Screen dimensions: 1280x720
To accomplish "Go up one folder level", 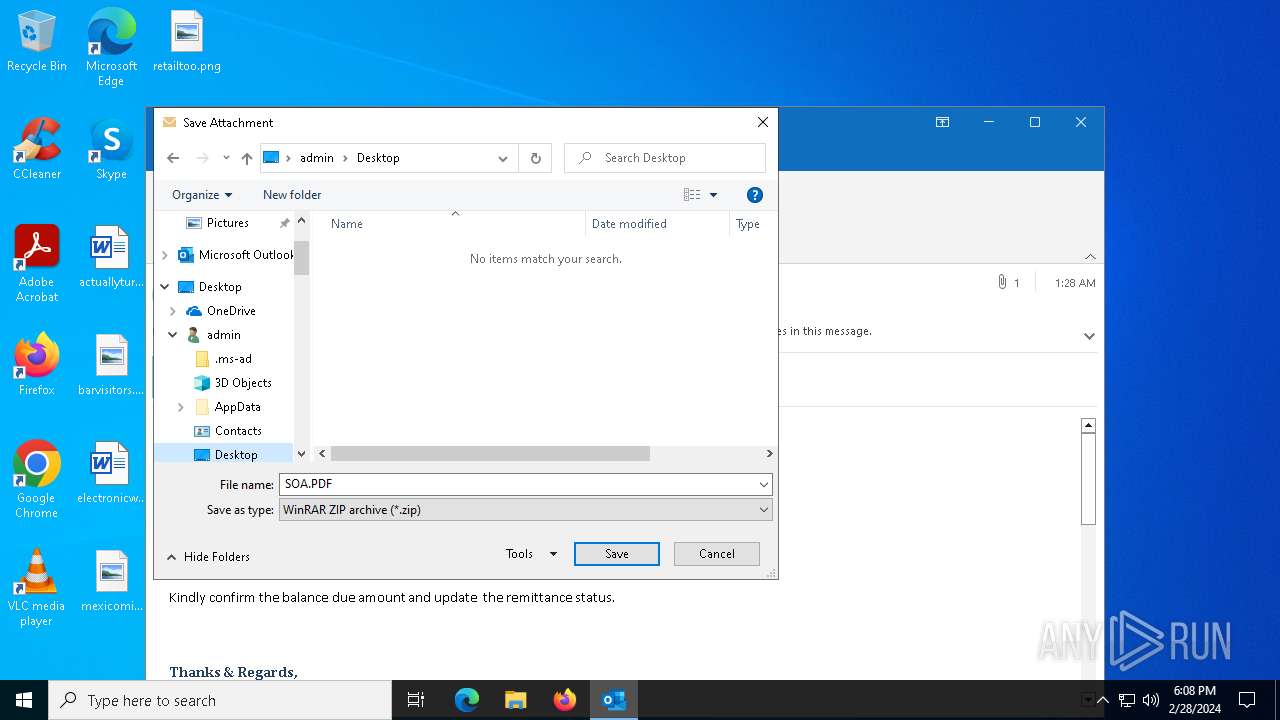I will click(x=246, y=158).
